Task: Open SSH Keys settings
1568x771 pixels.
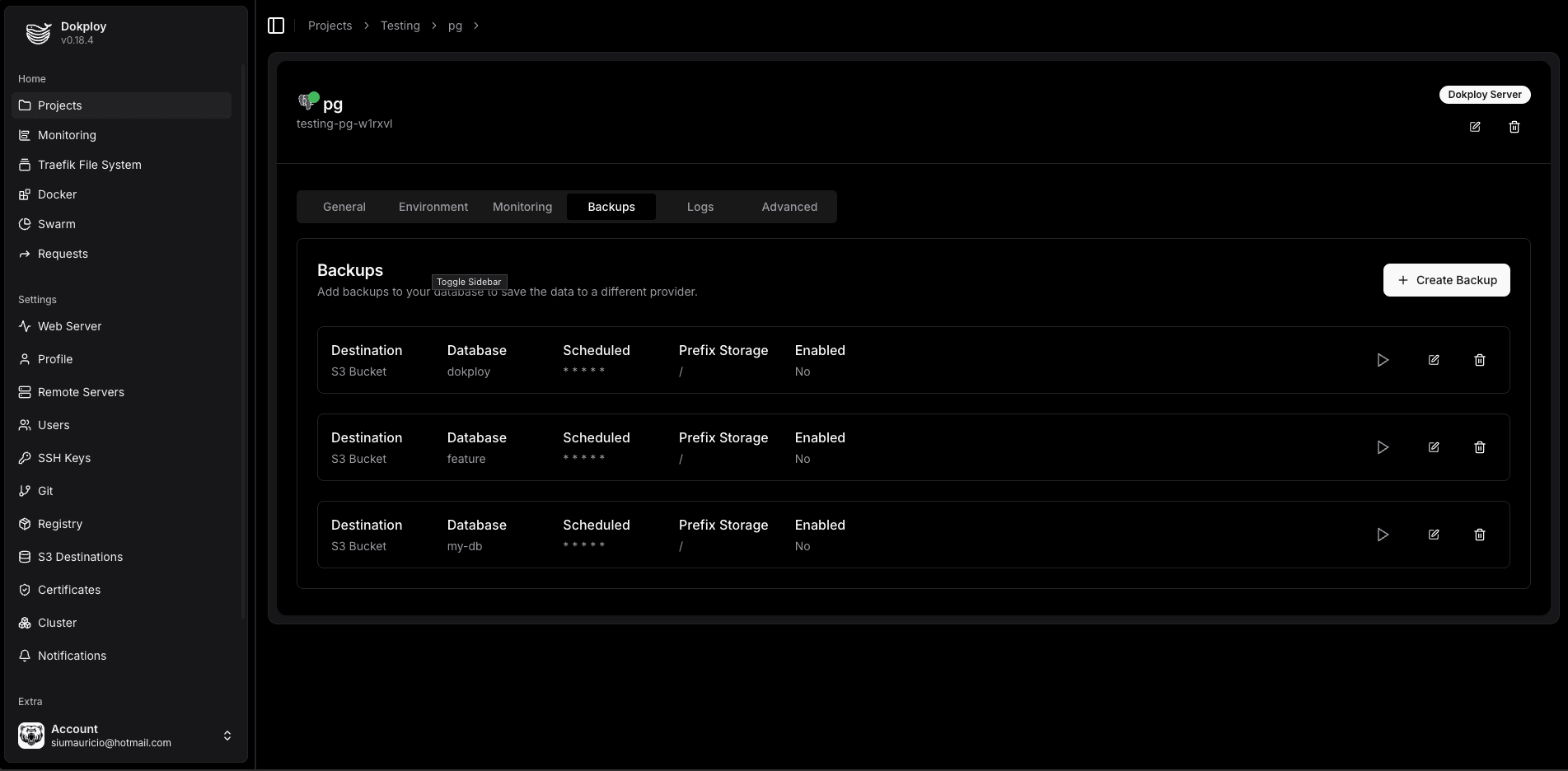Action: pos(122,458)
